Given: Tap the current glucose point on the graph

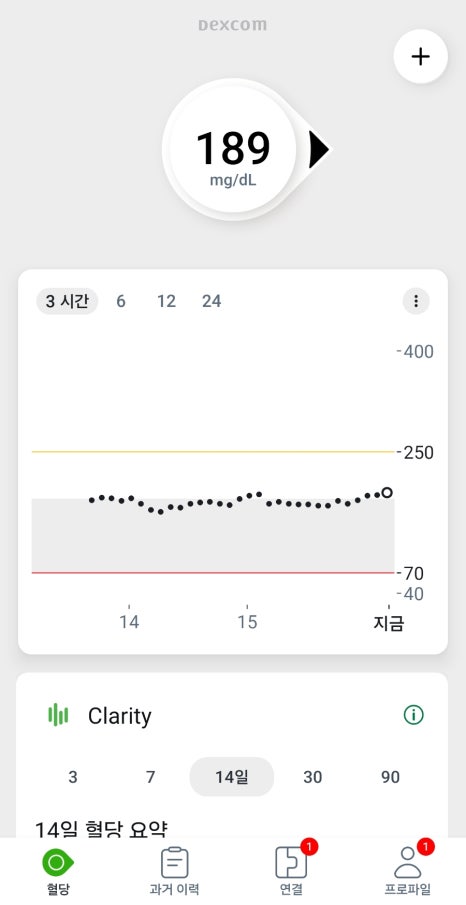Looking at the screenshot, I should point(387,492).
